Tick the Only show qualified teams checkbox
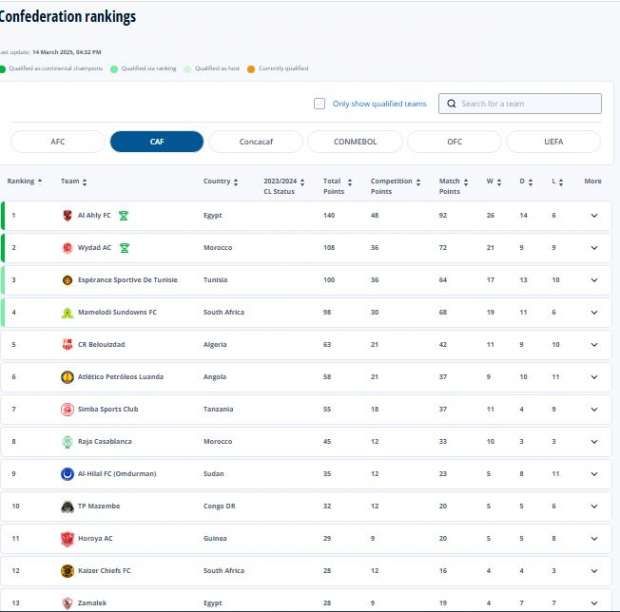The height and width of the screenshot is (612, 620). (319, 104)
